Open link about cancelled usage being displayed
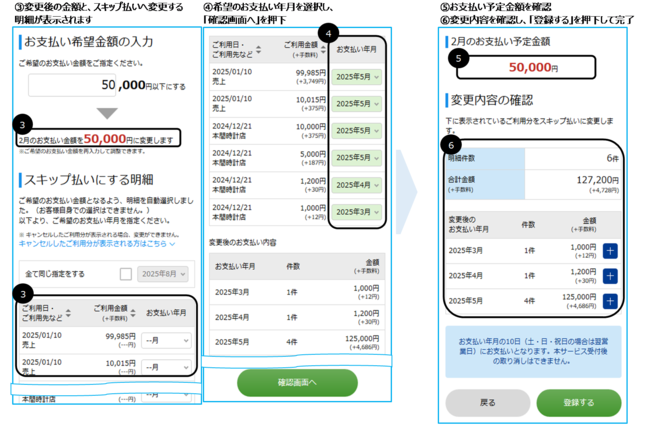650x427 pixels. [x=96, y=243]
